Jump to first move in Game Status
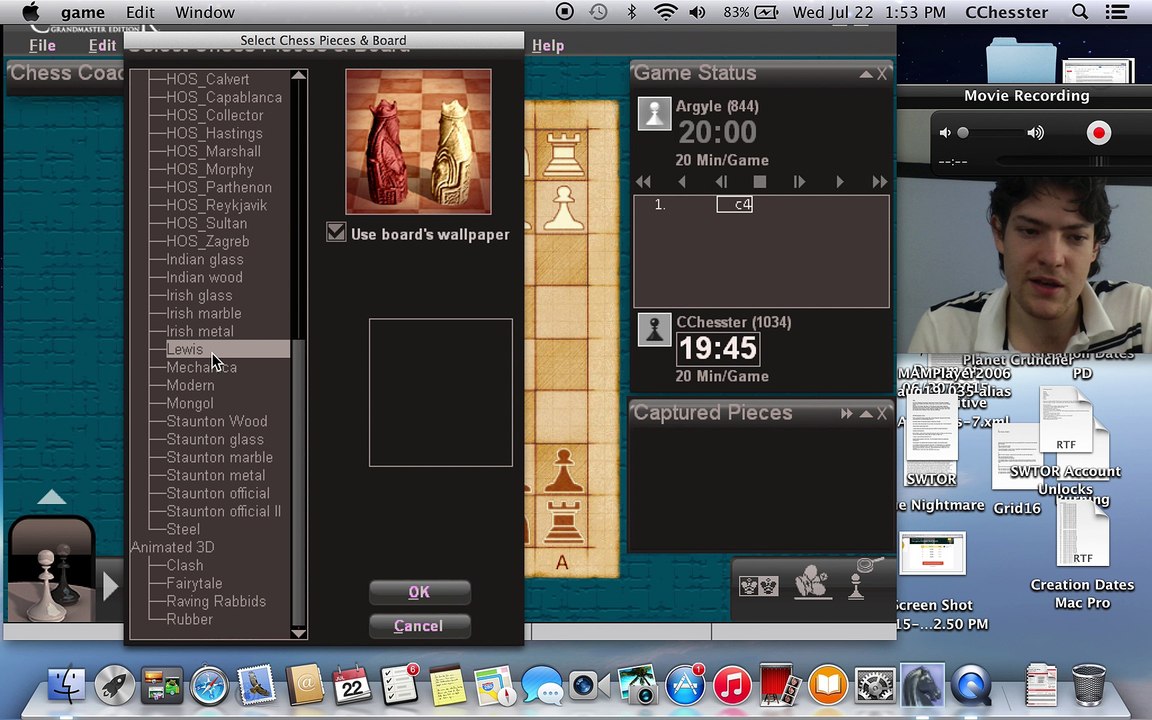This screenshot has height=720, width=1152. [x=643, y=181]
